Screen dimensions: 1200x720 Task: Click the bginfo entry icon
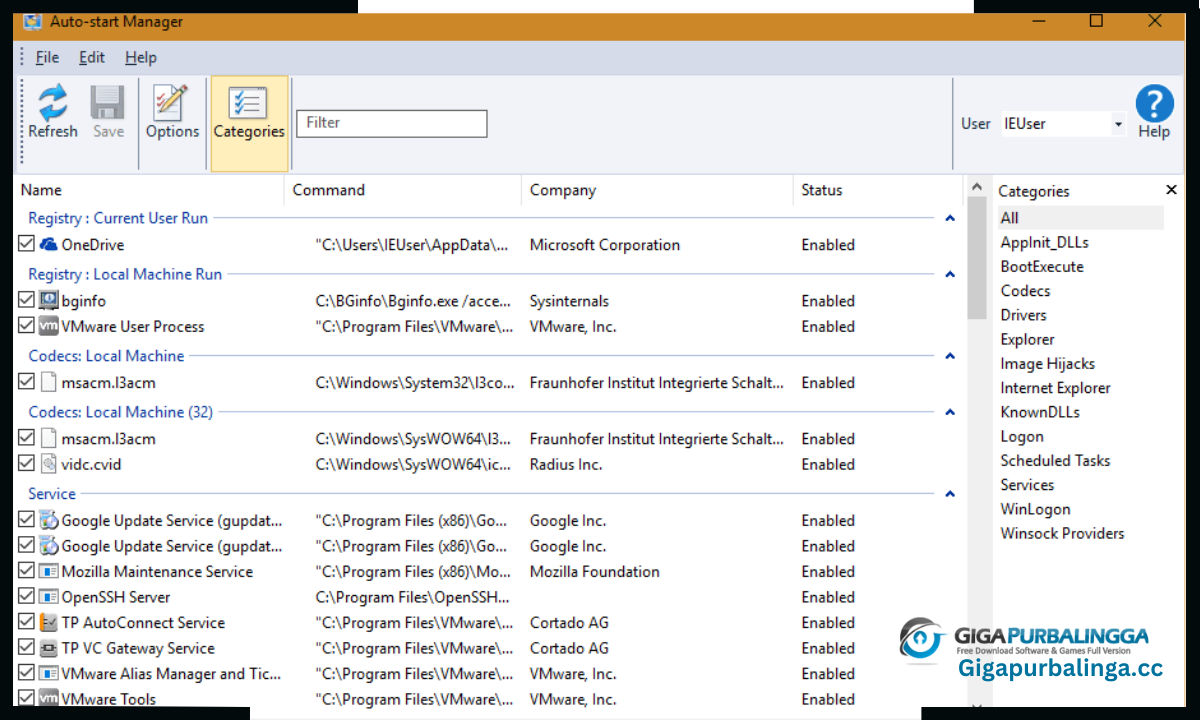[x=49, y=300]
